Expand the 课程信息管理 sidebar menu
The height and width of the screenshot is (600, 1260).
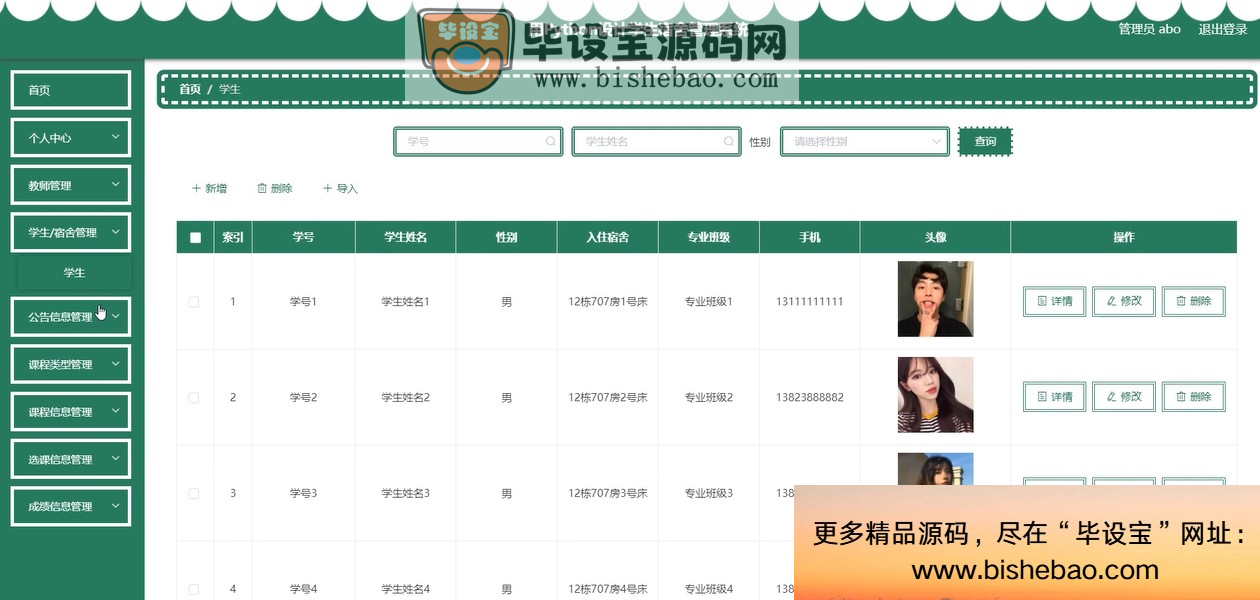coord(71,412)
